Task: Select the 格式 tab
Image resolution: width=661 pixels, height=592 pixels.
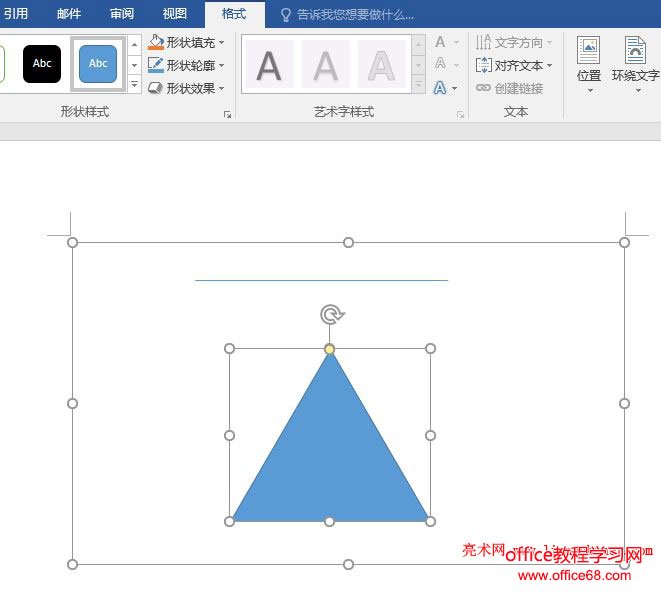Action: tap(234, 14)
